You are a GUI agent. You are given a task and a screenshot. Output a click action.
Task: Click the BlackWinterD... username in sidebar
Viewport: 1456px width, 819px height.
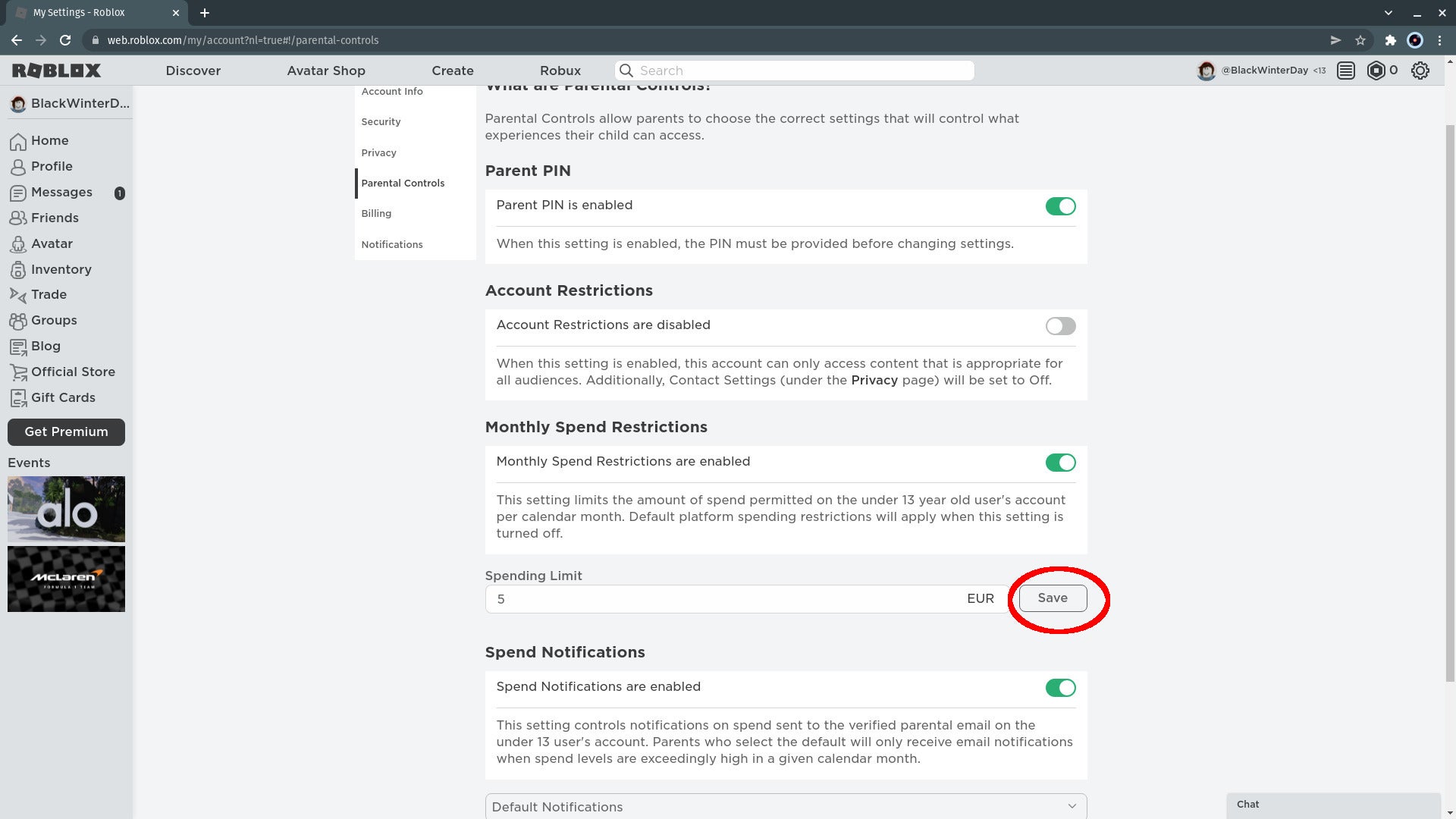(80, 104)
